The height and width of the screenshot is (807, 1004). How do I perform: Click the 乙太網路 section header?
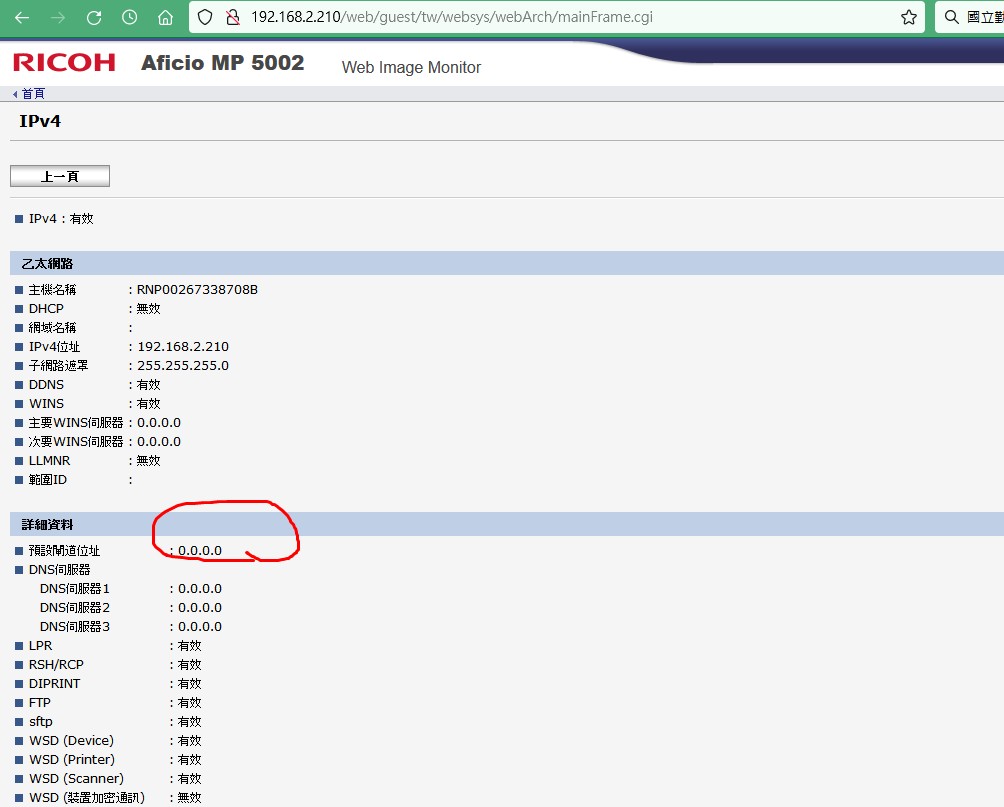[x=48, y=264]
